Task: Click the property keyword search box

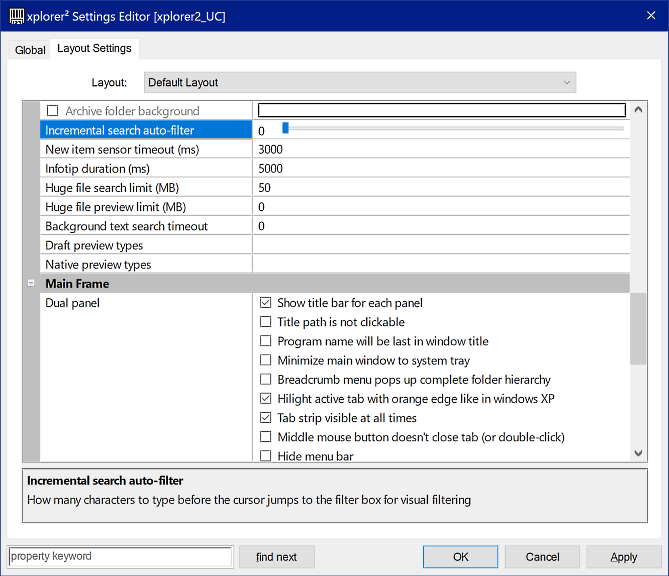Action: point(120,556)
